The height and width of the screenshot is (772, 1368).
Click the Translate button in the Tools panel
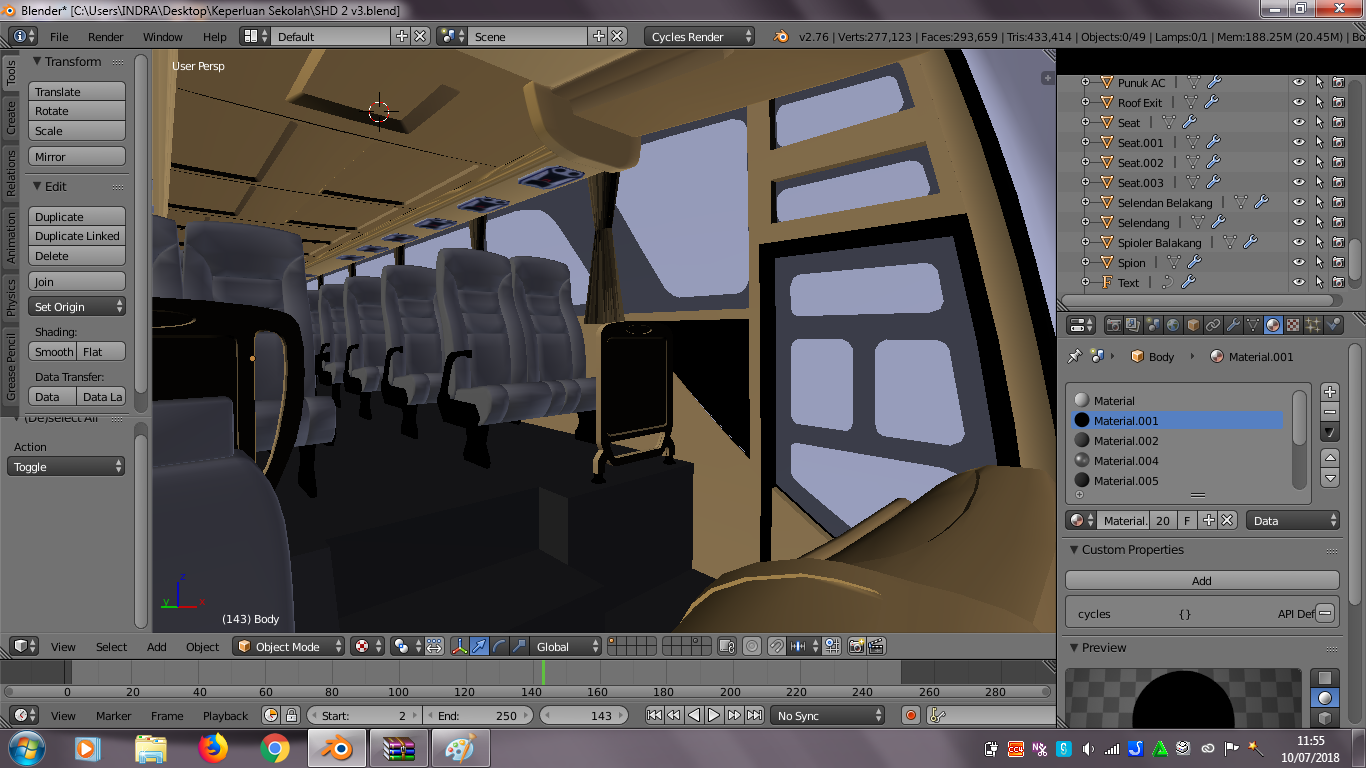pos(76,91)
